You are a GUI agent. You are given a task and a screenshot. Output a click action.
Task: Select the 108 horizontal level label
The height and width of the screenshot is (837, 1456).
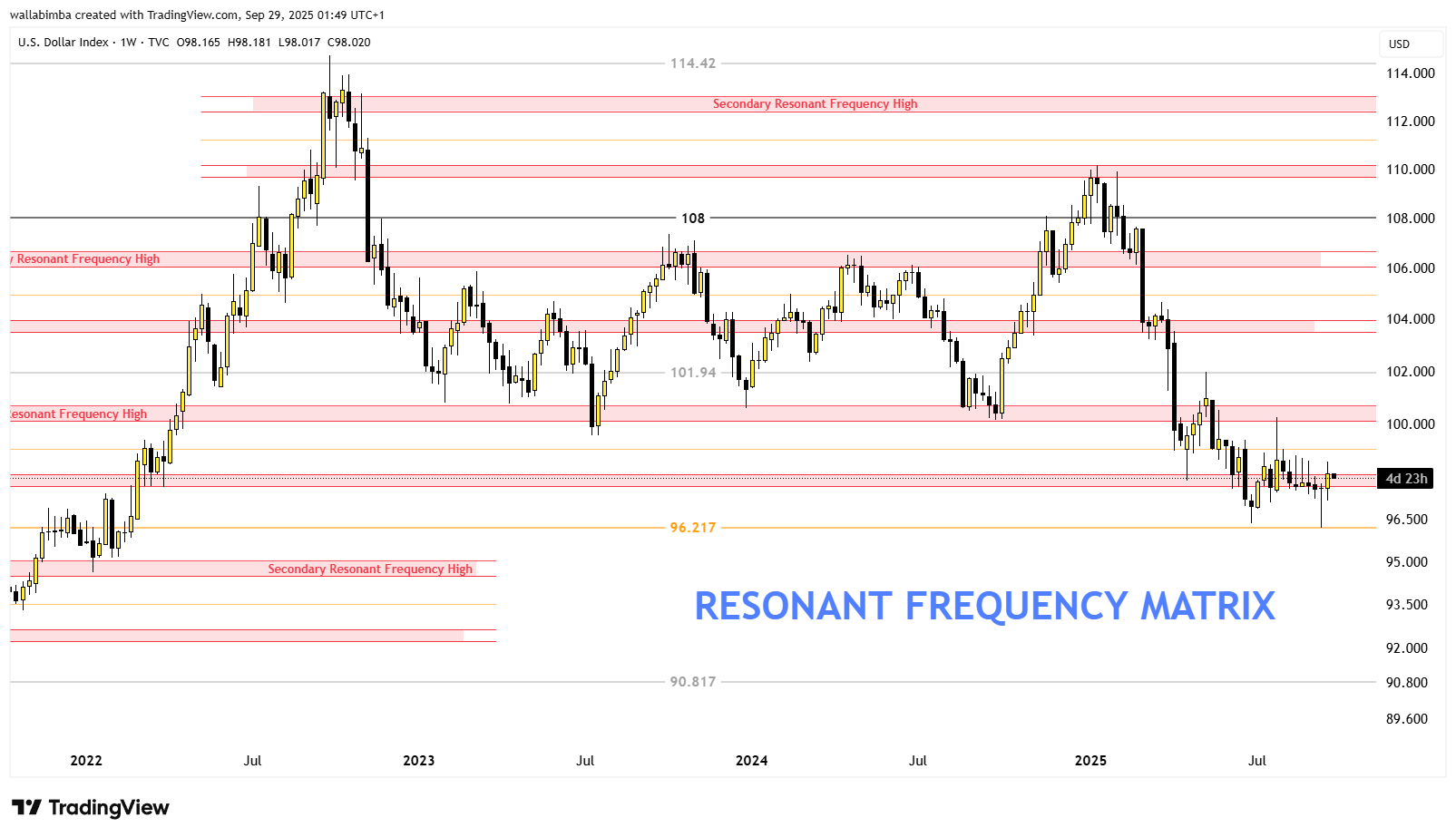point(693,219)
